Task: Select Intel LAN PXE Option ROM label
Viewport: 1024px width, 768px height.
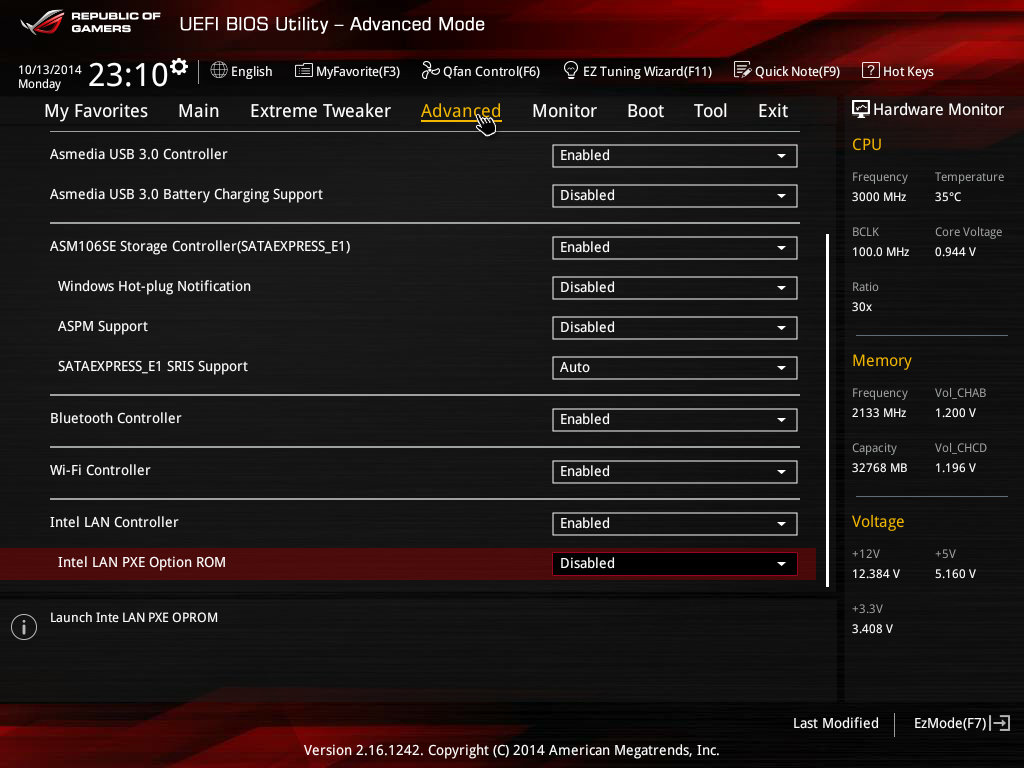Action: [142, 562]
